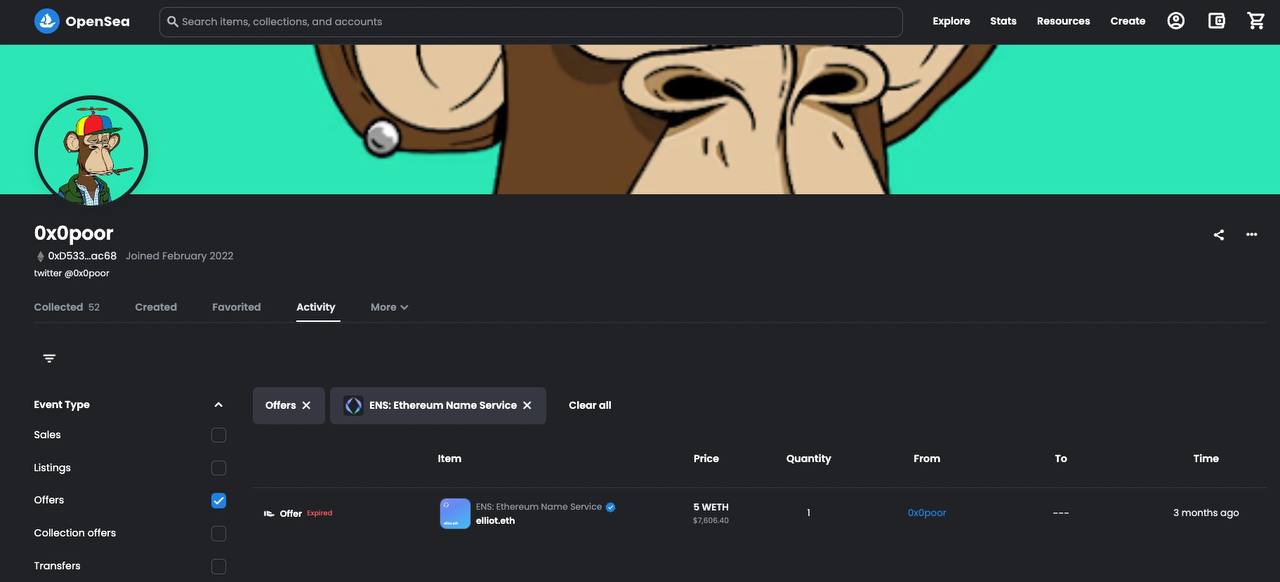Screen dimensions: 1280x582
Task: Click the 0x0poor profile name heading
Action: coord(74,233)
